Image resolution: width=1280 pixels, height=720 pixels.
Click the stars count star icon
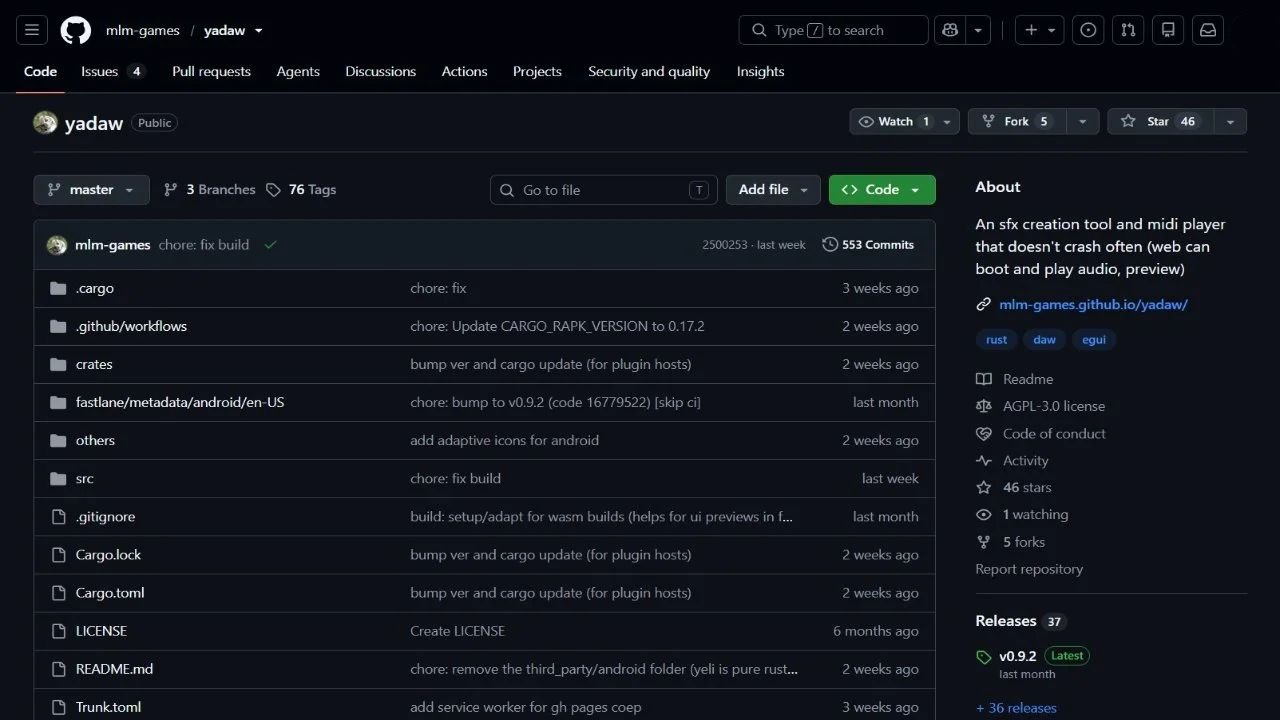[x=984, y=488]
